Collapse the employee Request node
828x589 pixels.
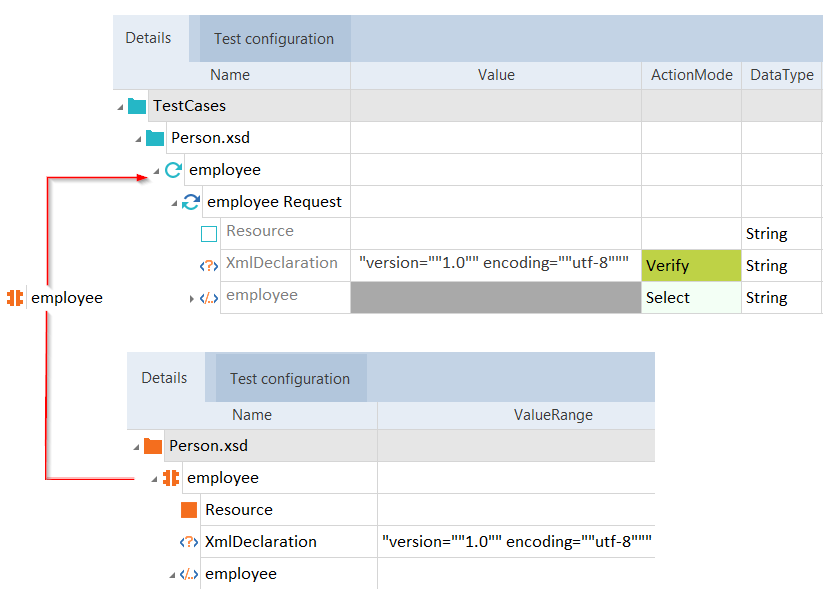[174, 203]
